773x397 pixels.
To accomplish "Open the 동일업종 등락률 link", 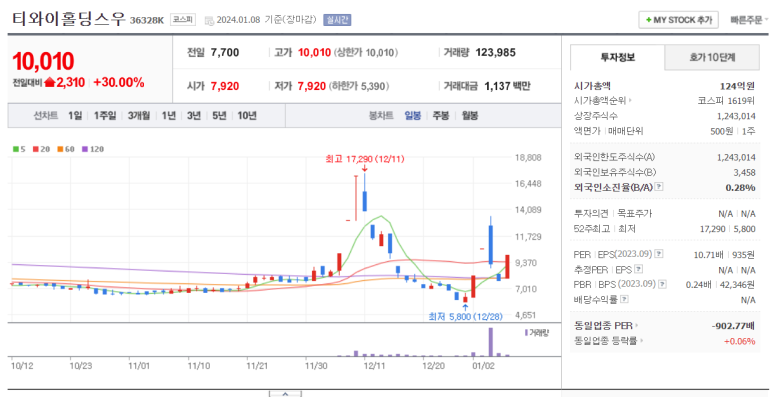I will [609, 340].
